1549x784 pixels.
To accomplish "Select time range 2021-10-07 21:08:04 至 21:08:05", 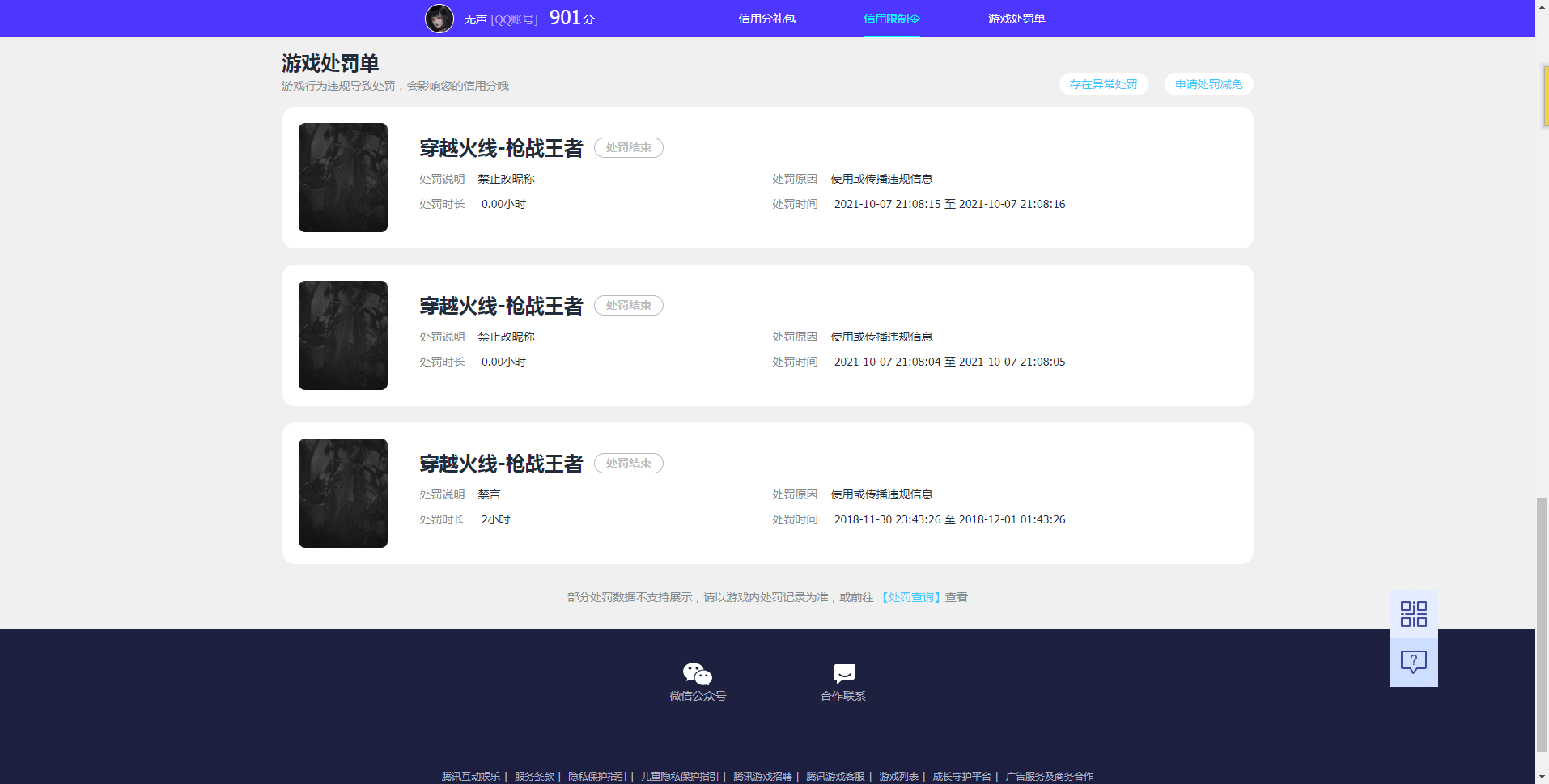I will tap(949, 362).
